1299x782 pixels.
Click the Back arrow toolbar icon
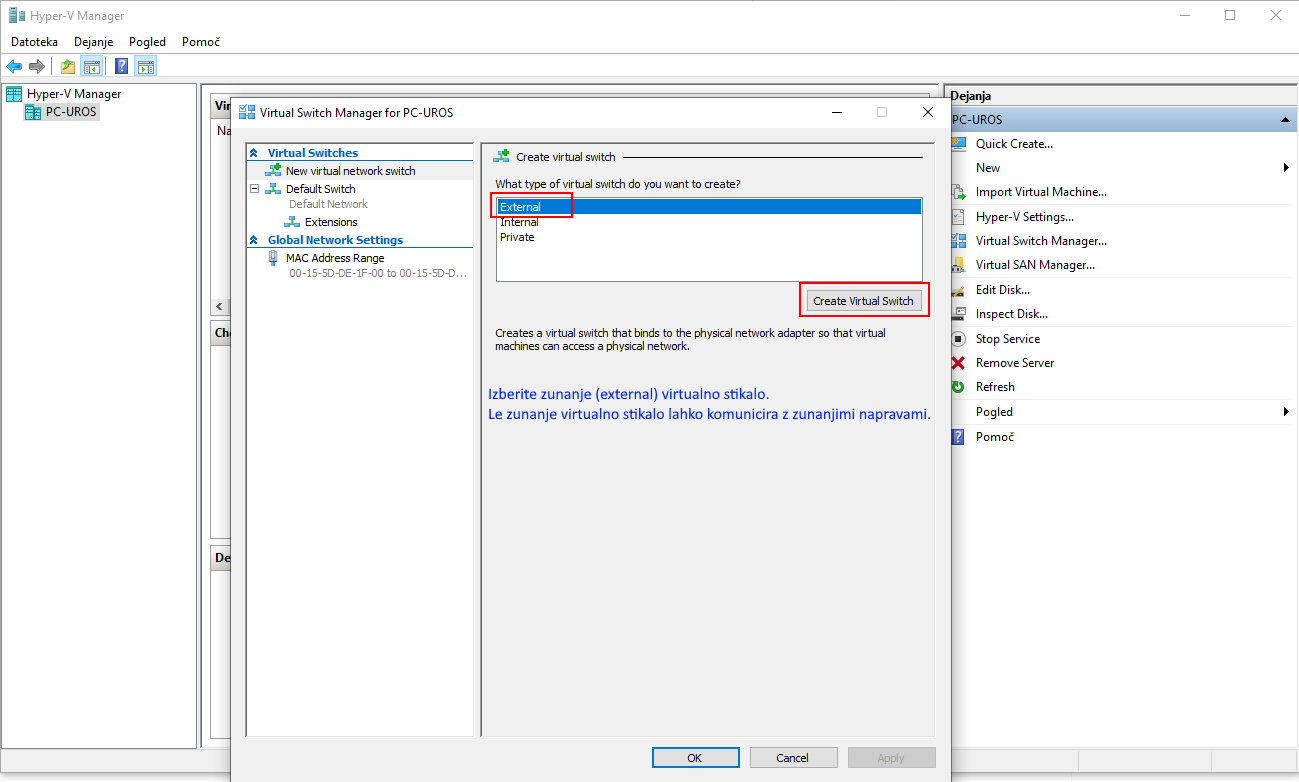coord(14,67)
